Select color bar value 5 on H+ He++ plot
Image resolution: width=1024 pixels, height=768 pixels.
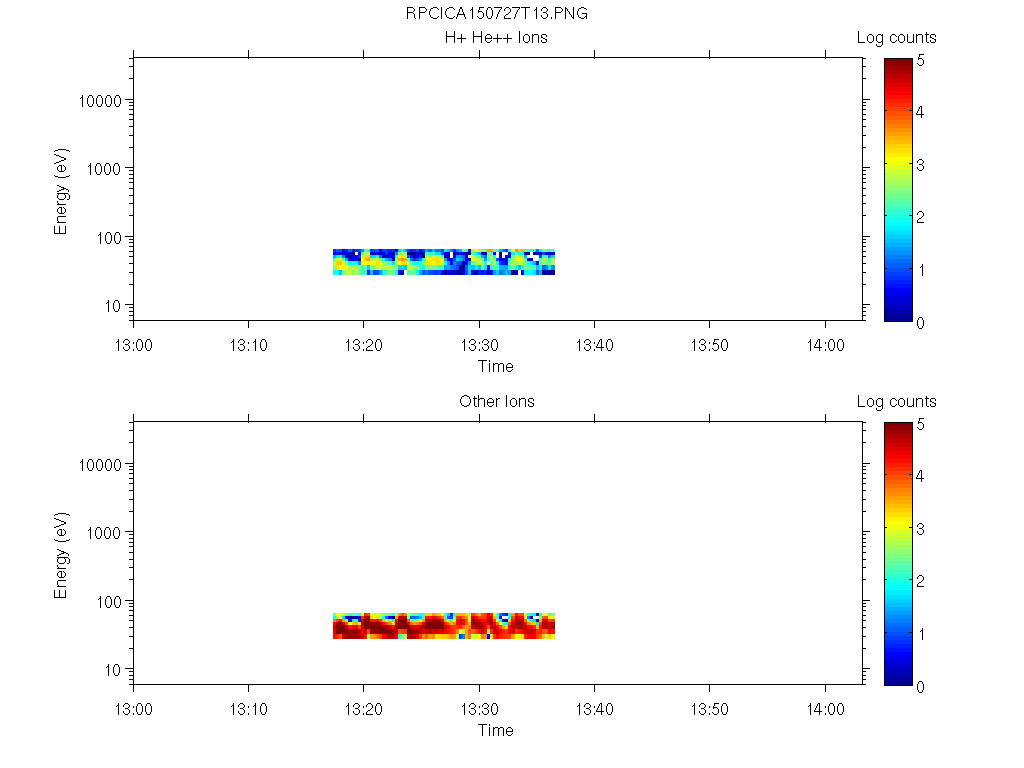(x=920, y=61)
